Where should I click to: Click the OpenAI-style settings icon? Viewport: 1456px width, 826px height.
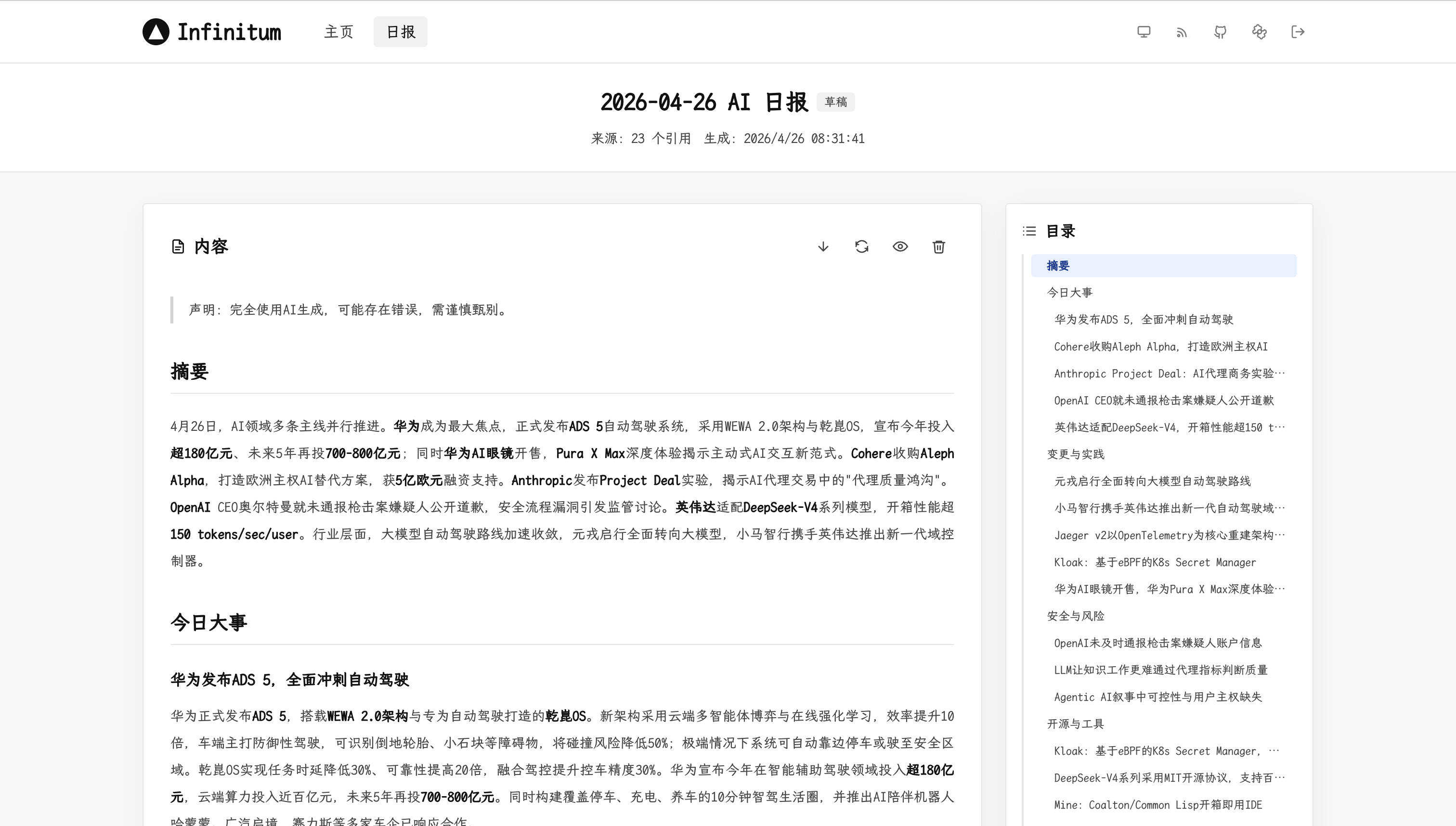(x=1259, y=32)
